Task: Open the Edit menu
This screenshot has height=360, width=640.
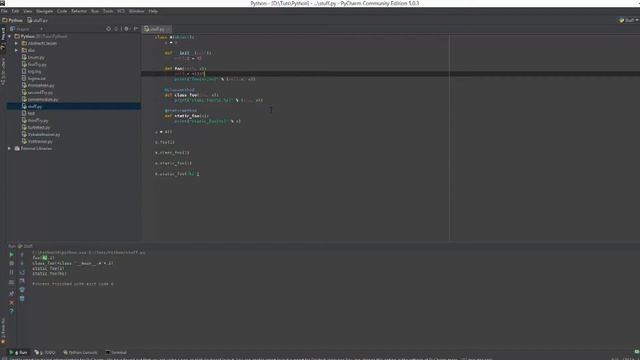Action: pyautogui.click(x=16, y=11)
